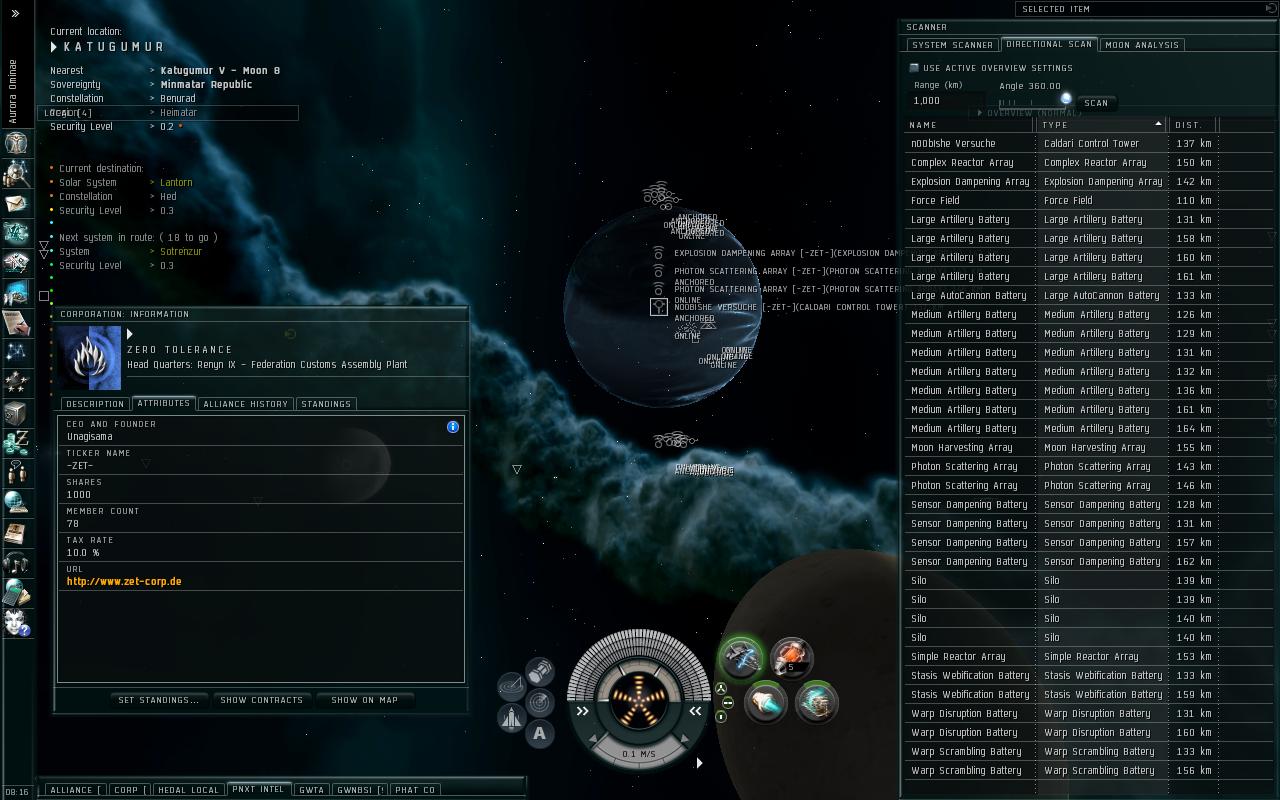Open the star map icon in sidebar
Screen dimensions: 1280x800
[x=16, y=352]
